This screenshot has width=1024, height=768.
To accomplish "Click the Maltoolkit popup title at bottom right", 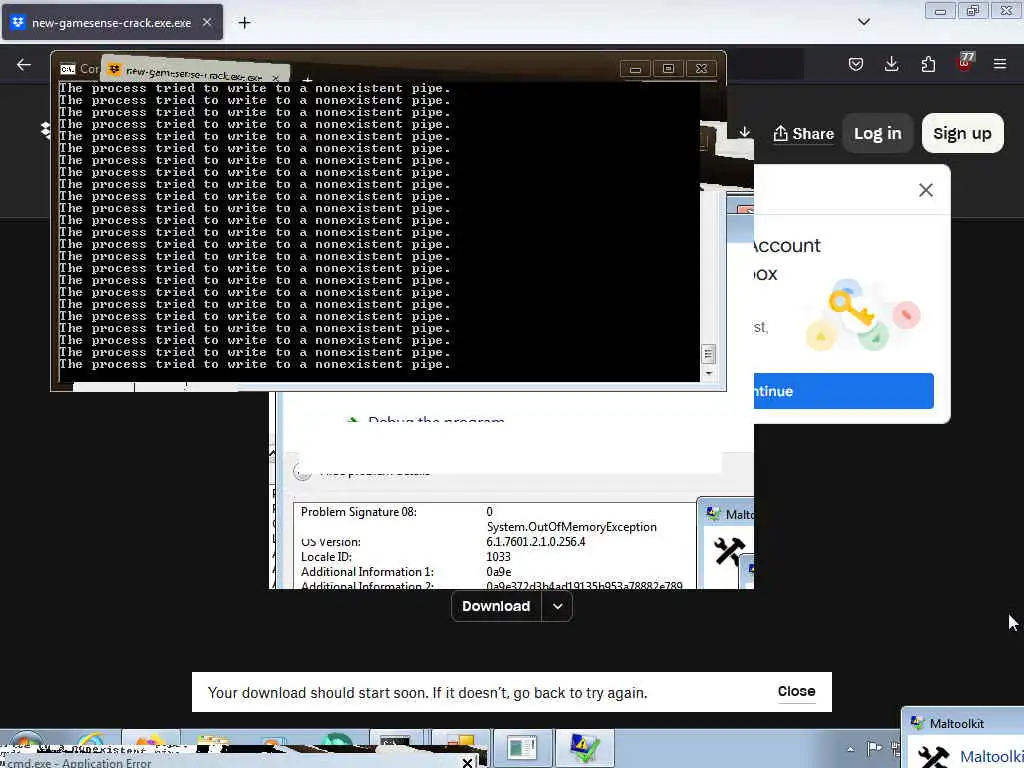I will coord(957,724).
